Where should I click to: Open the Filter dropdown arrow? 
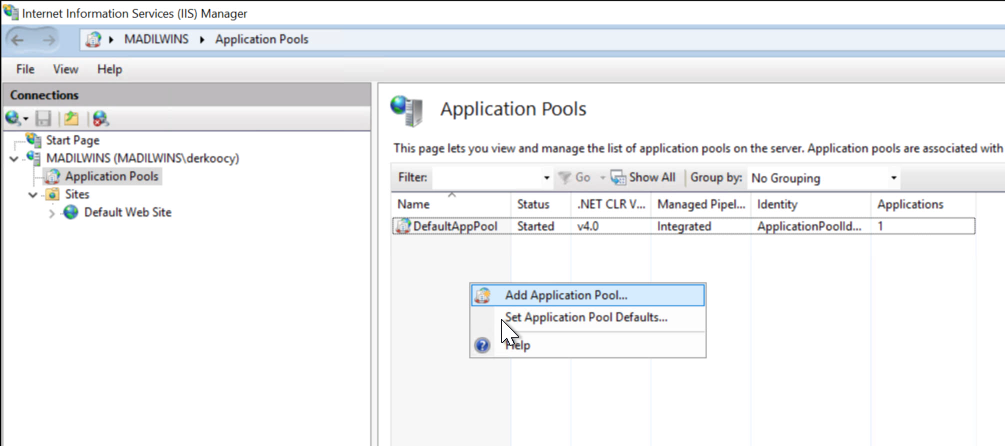point(547,178)
